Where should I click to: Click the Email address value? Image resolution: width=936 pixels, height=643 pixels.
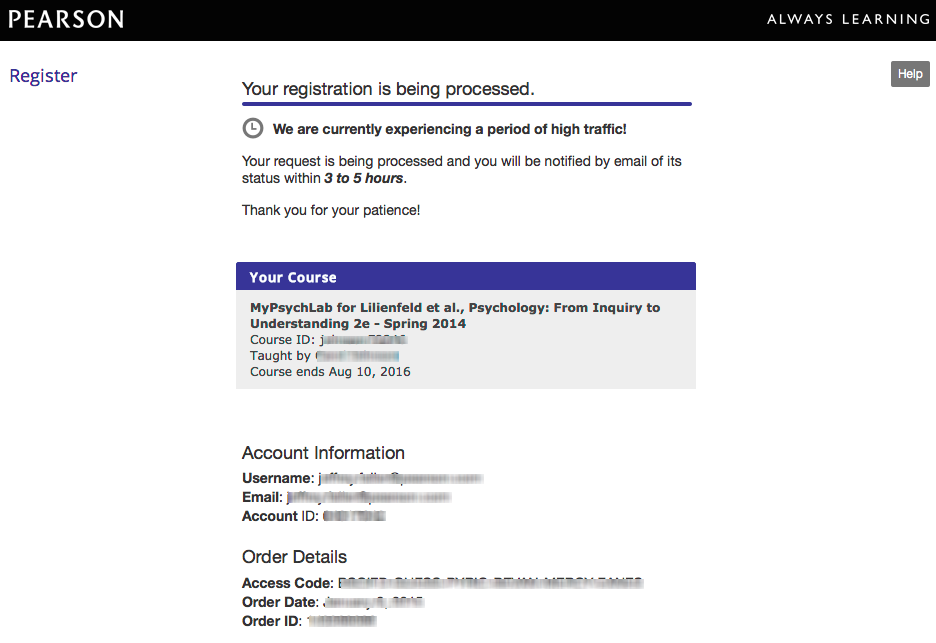coord(368,497)
